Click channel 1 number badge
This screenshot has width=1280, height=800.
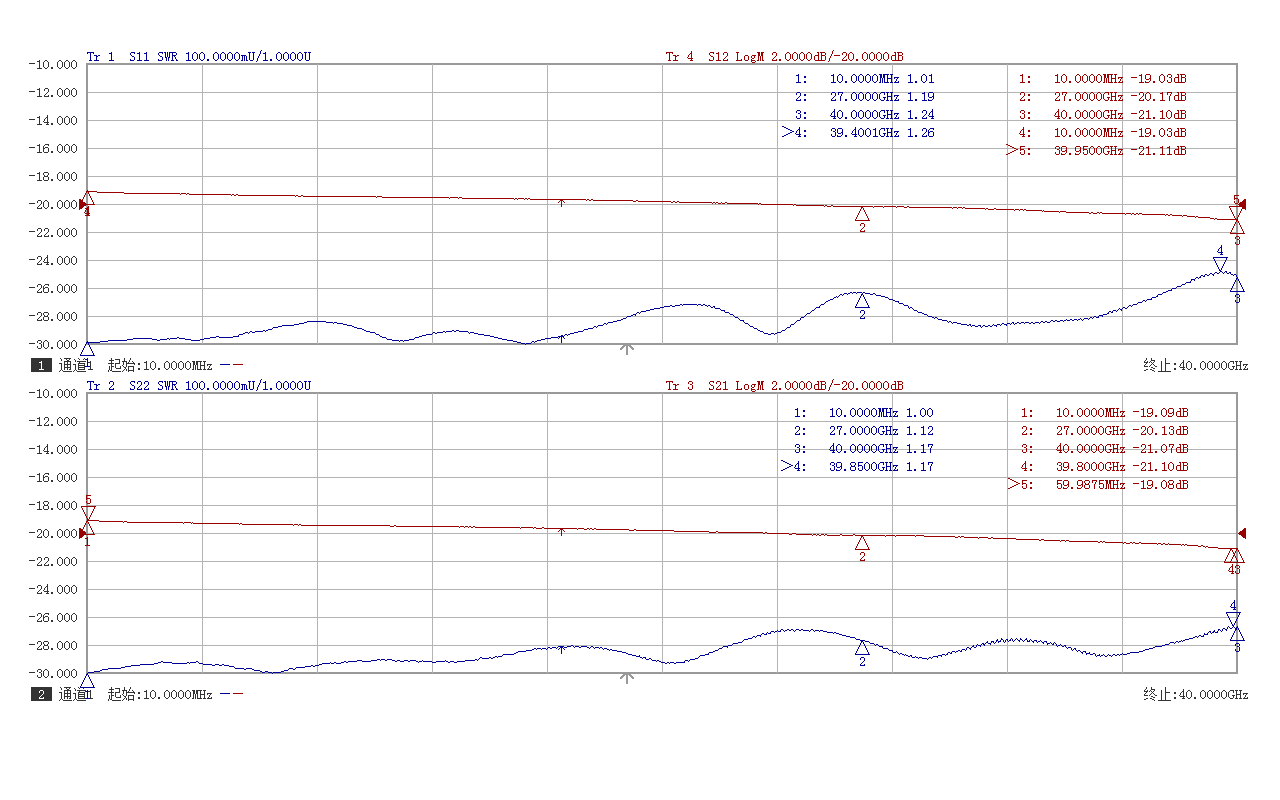pos(41,366)
